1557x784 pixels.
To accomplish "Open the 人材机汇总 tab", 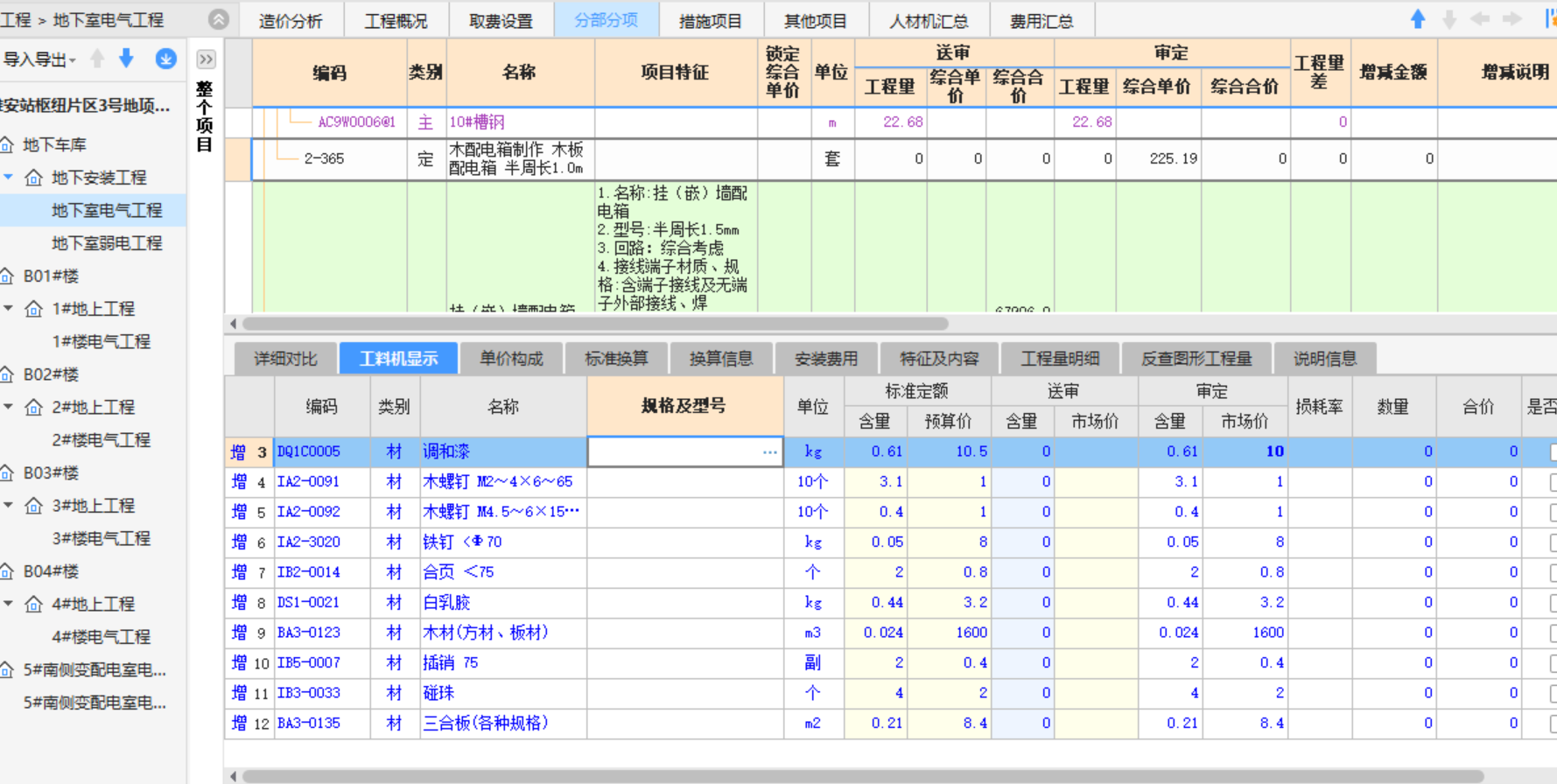I will (929, 20).
